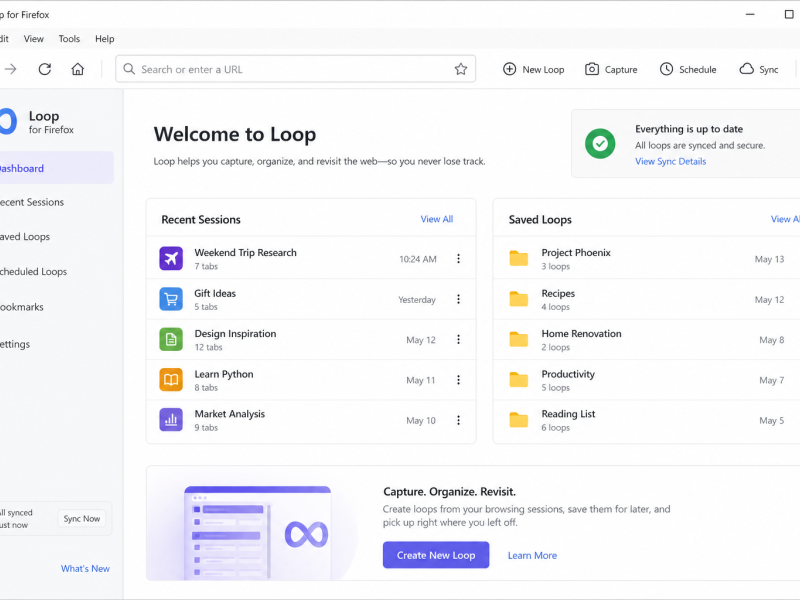This screenshot has width=800, height=600.
Task: Create a New Loop from toolbar
Action: point(533,69)
